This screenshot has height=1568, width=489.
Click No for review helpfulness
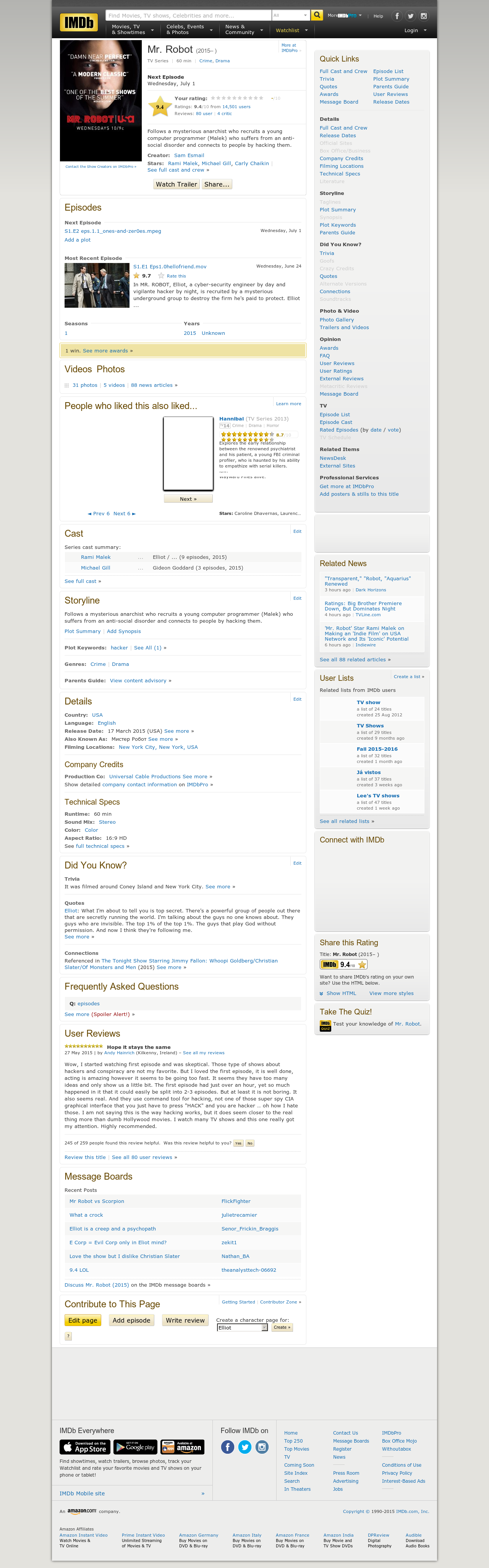click(249, 1143)
